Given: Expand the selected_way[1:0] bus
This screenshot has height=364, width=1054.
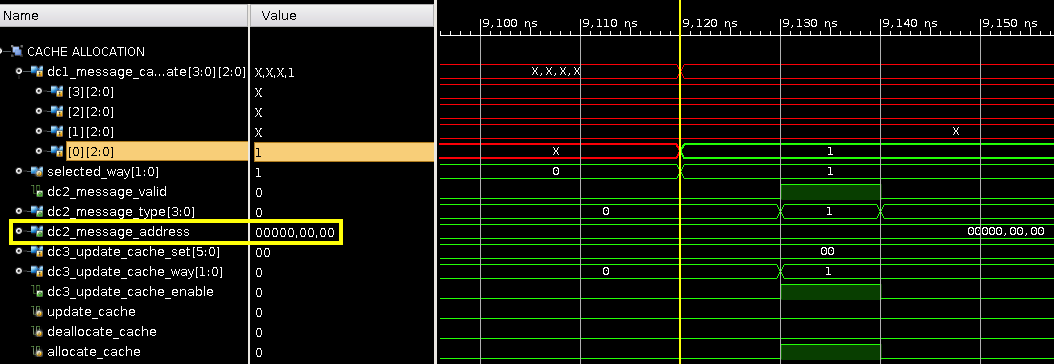Looking at the screenshot, I should pyautogui.click(x=20, y=172).
